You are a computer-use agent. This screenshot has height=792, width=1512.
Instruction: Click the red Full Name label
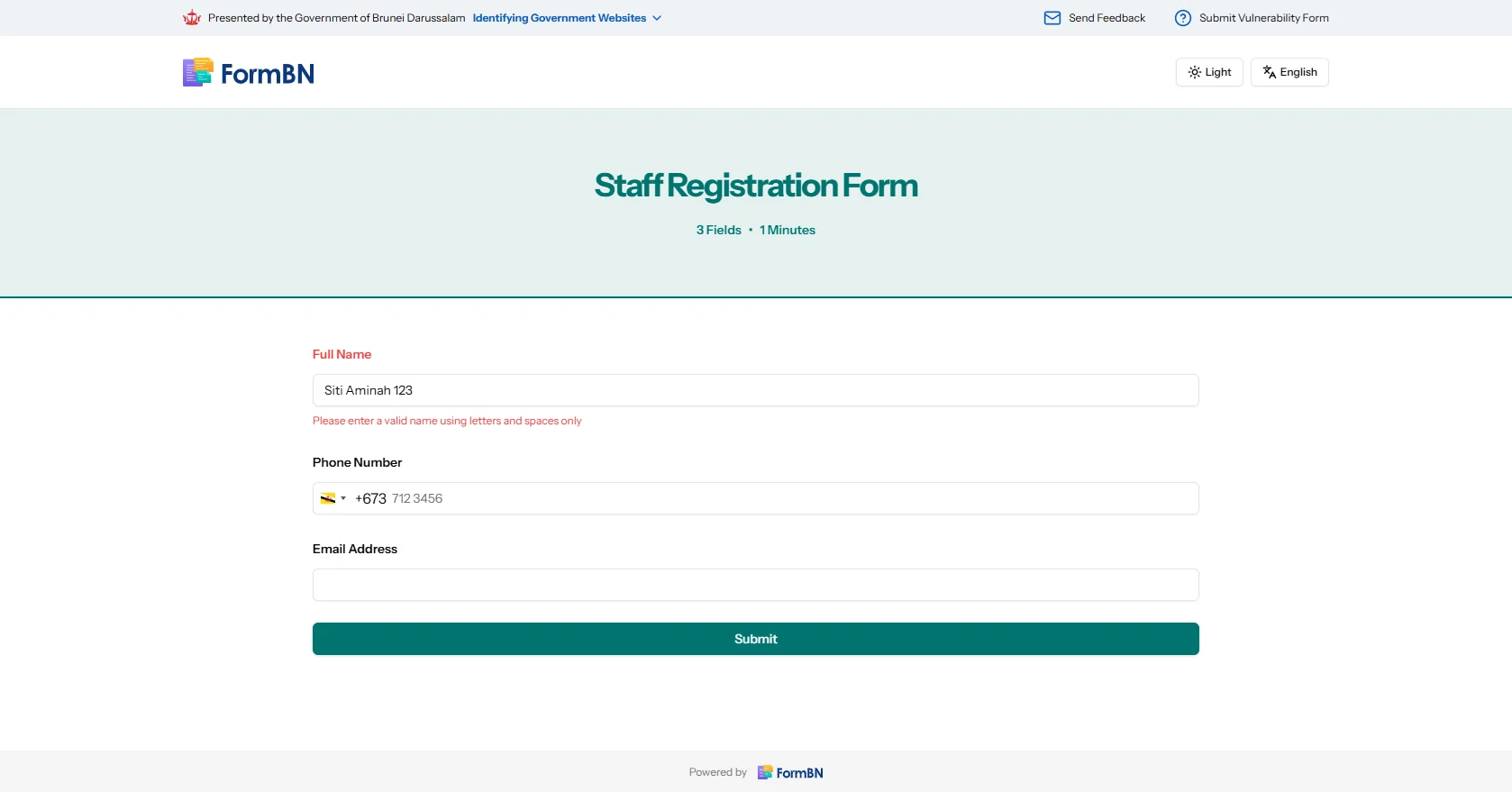342,354
